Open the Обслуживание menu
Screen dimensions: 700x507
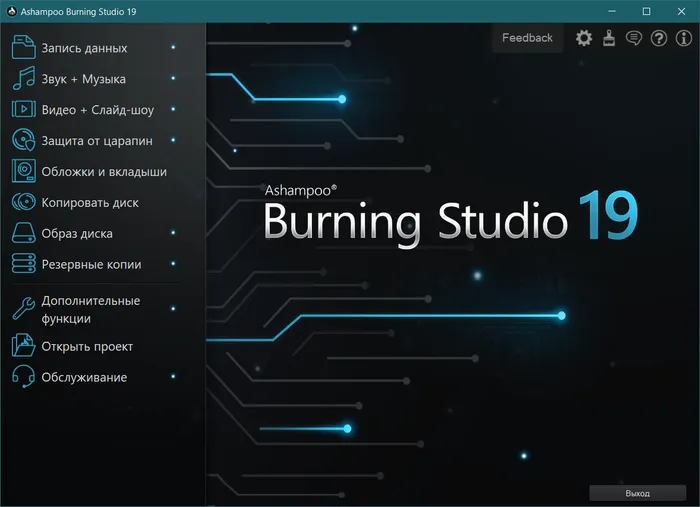84,378
